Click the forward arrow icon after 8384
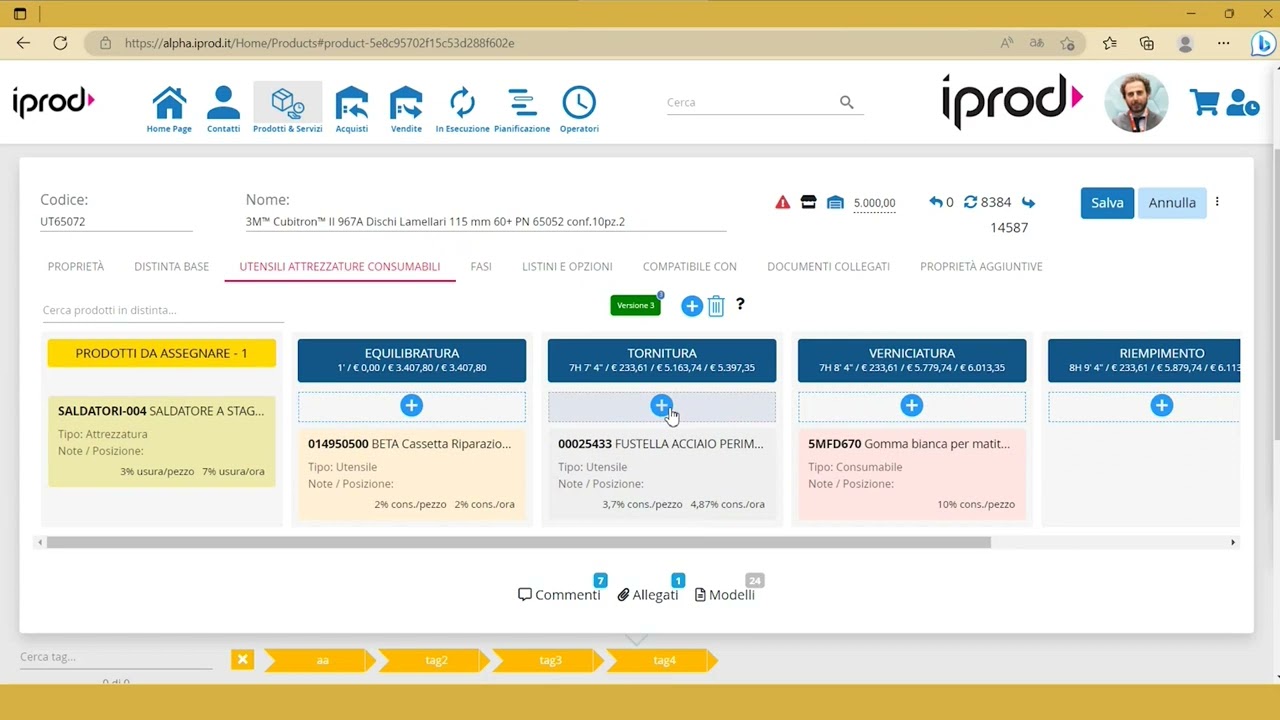The width and height of the screenshot is (1280, 720). pos(1028,202)
